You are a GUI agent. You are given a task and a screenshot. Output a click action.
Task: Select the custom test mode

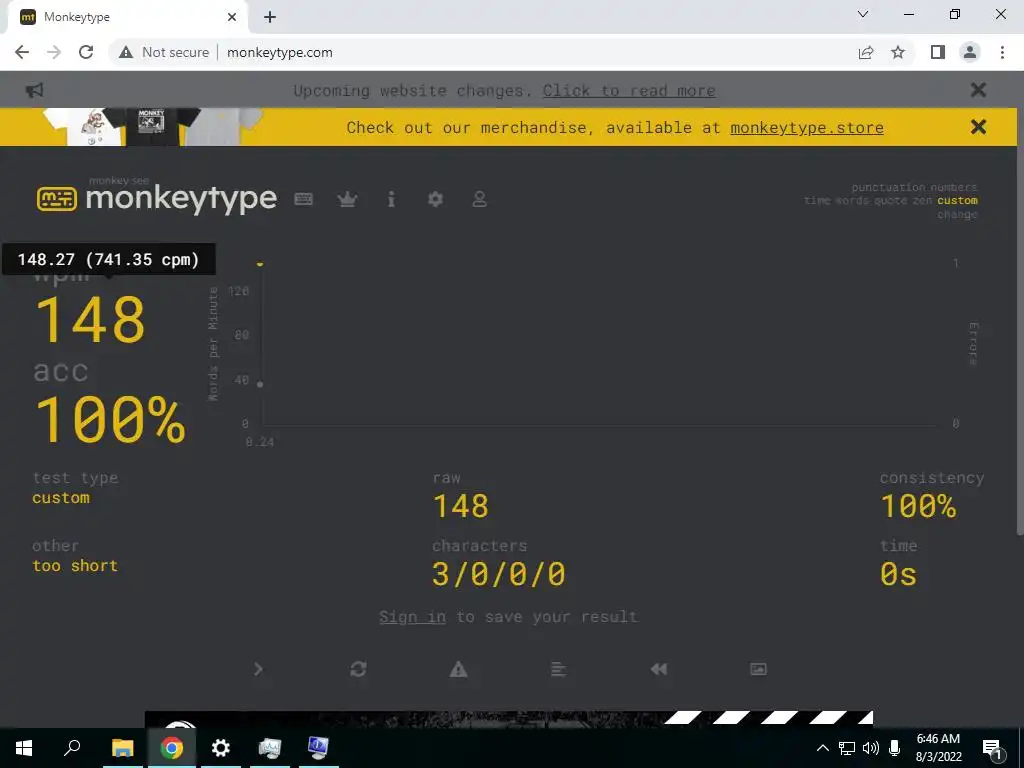point(957,200)
